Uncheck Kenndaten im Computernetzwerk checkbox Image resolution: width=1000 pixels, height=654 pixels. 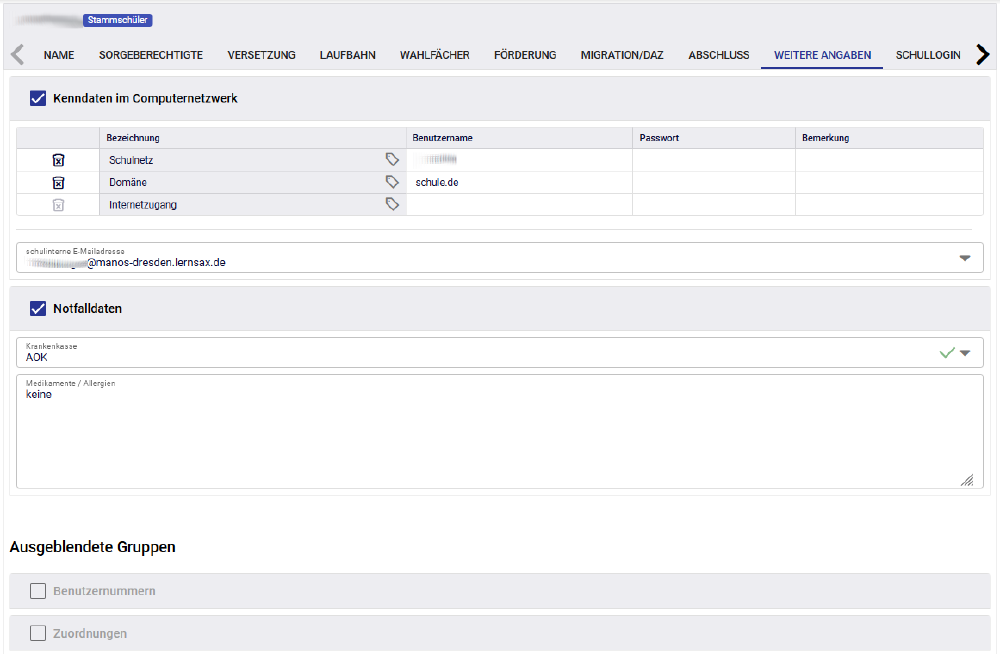38,99
